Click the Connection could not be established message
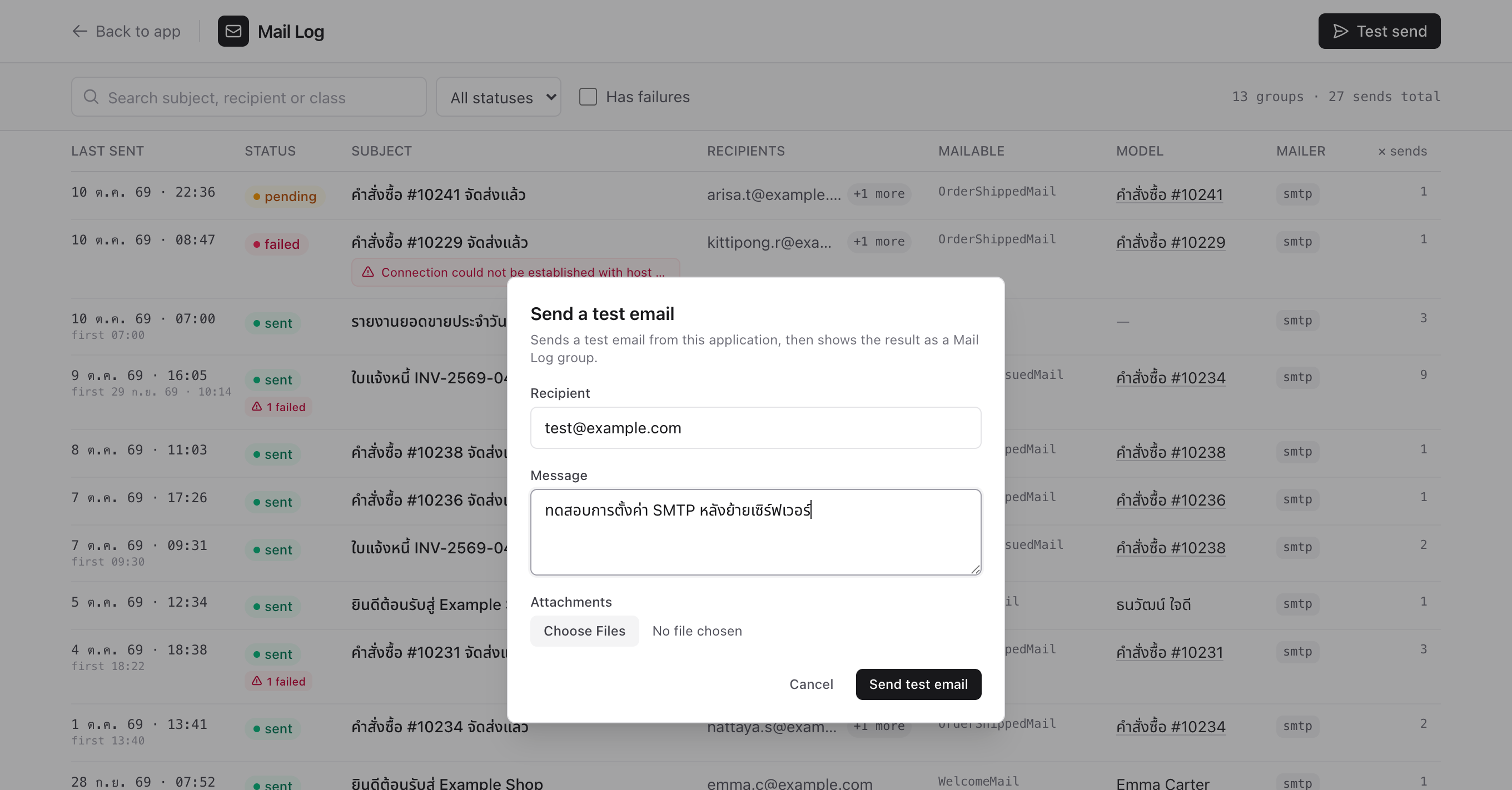This screenshot has width=1512, height=790. pos(515,272)
